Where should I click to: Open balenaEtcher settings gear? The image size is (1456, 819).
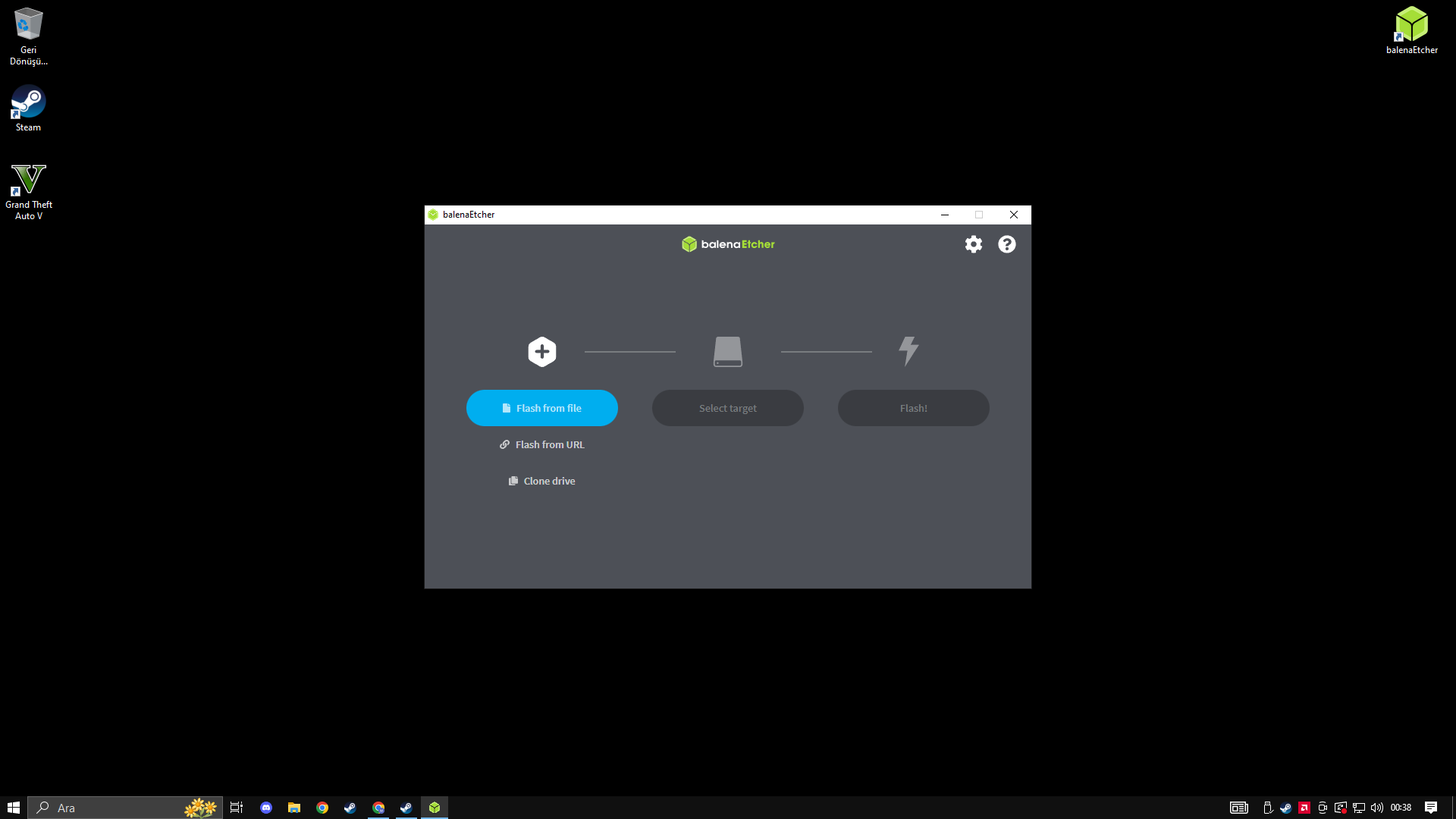click(x=973, y=244)
